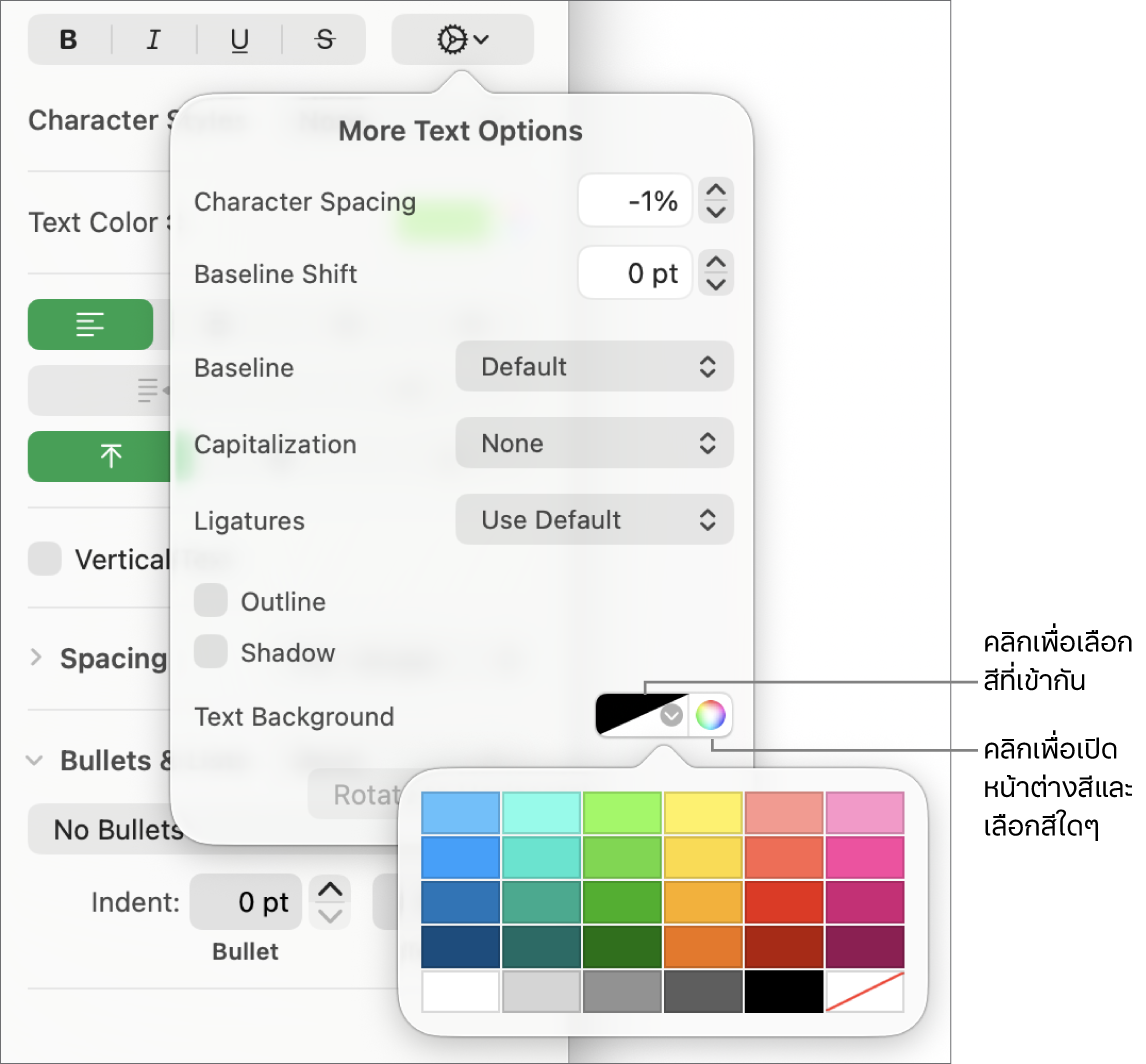Decrease Character Spacing with down arrow
This screenshot has width=1146, height=1064.
point(716,212)
